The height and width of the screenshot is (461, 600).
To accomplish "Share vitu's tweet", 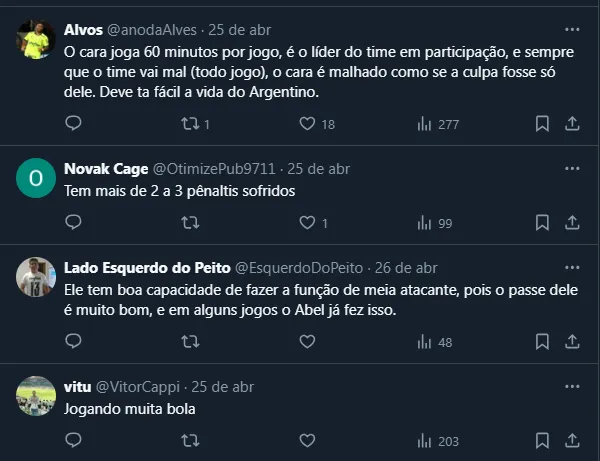I will coord(572,440).
